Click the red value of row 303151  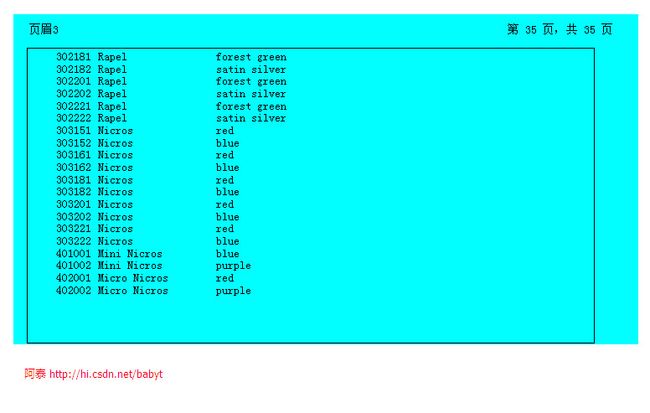pos(225,131)
